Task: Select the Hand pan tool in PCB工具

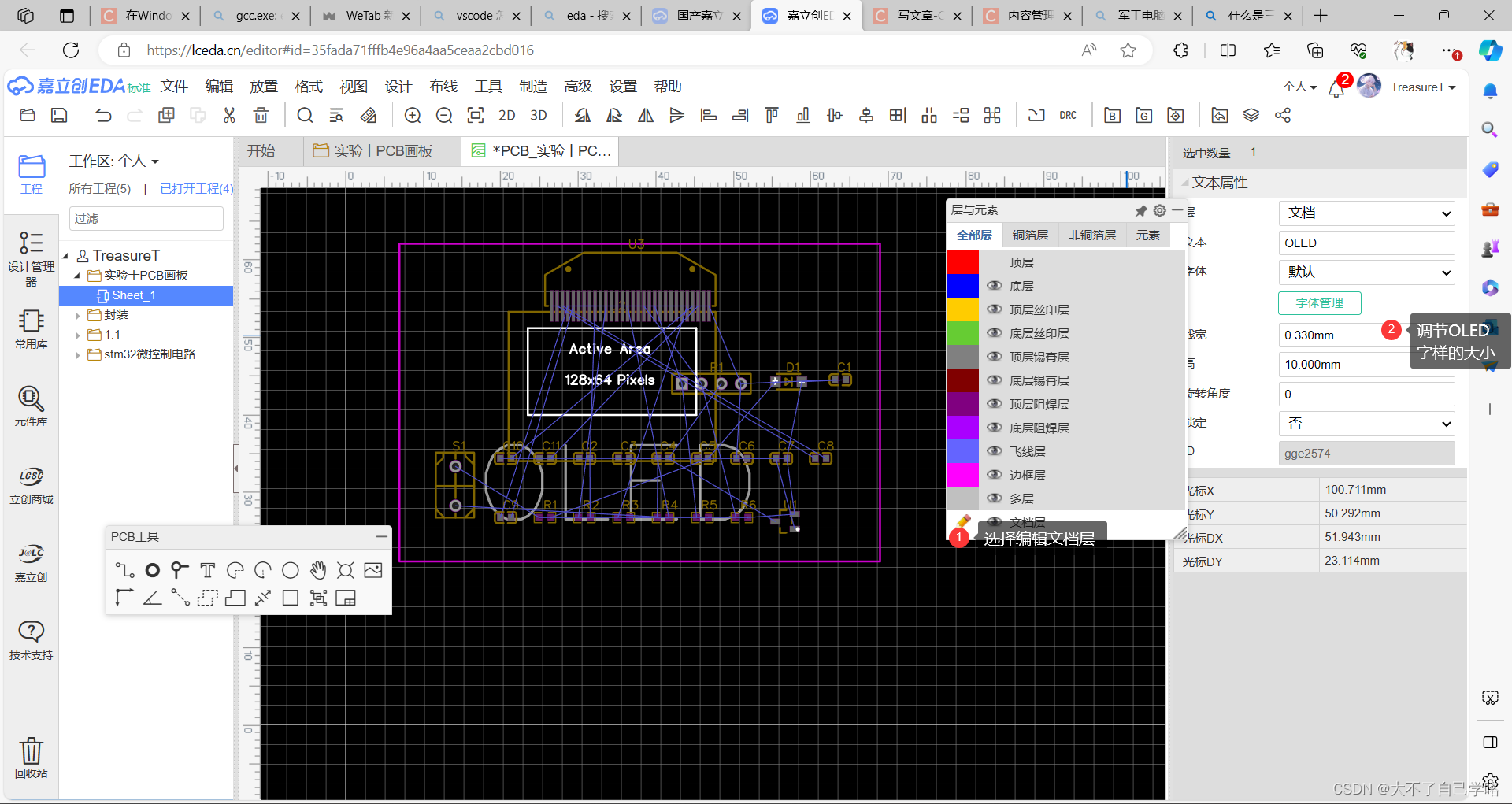Action: [x=318, y=570]
